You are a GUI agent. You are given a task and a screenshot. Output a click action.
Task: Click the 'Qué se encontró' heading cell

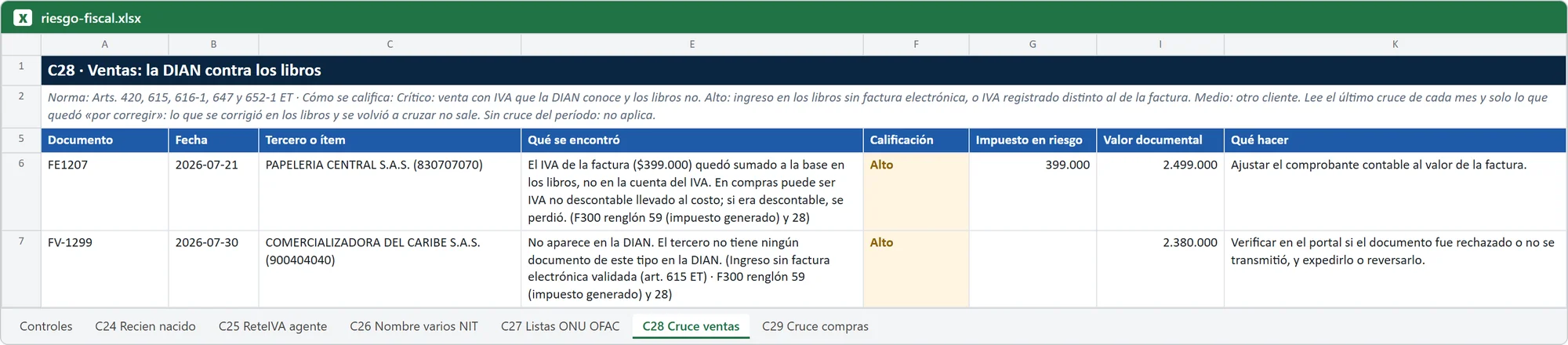(x=692, y=140)
